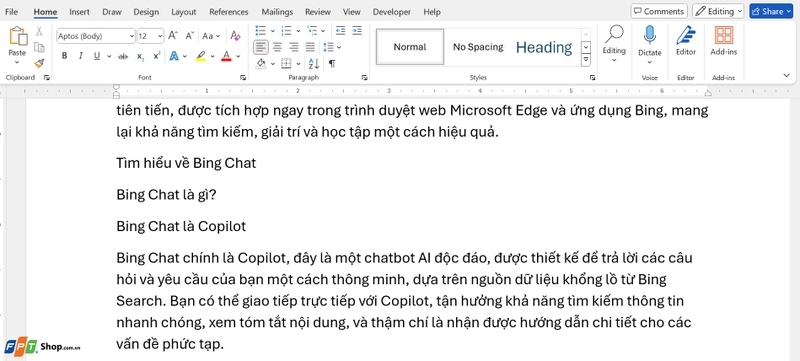
Task: Show paragraph marks pilcrow
Action: click(332, 64)
